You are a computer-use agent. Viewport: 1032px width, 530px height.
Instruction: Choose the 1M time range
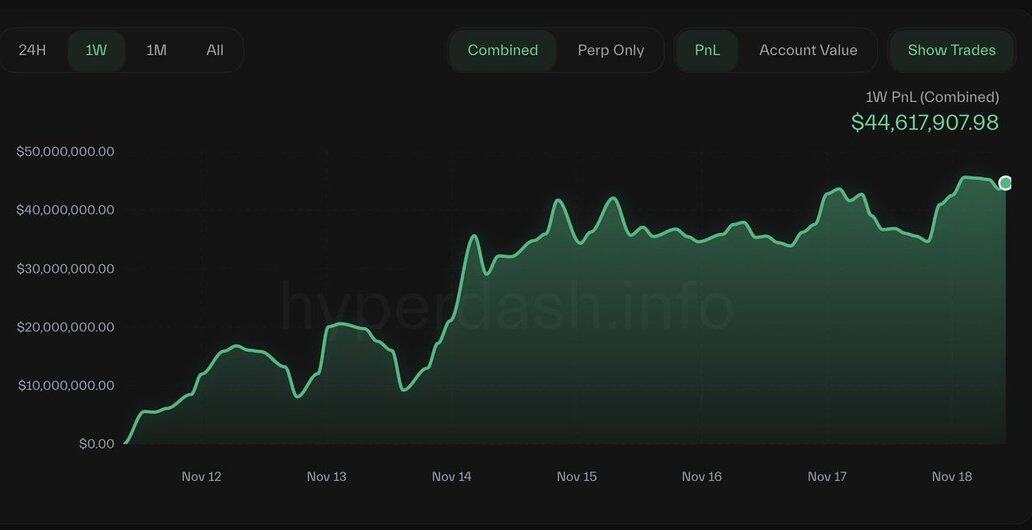(156, 50)
